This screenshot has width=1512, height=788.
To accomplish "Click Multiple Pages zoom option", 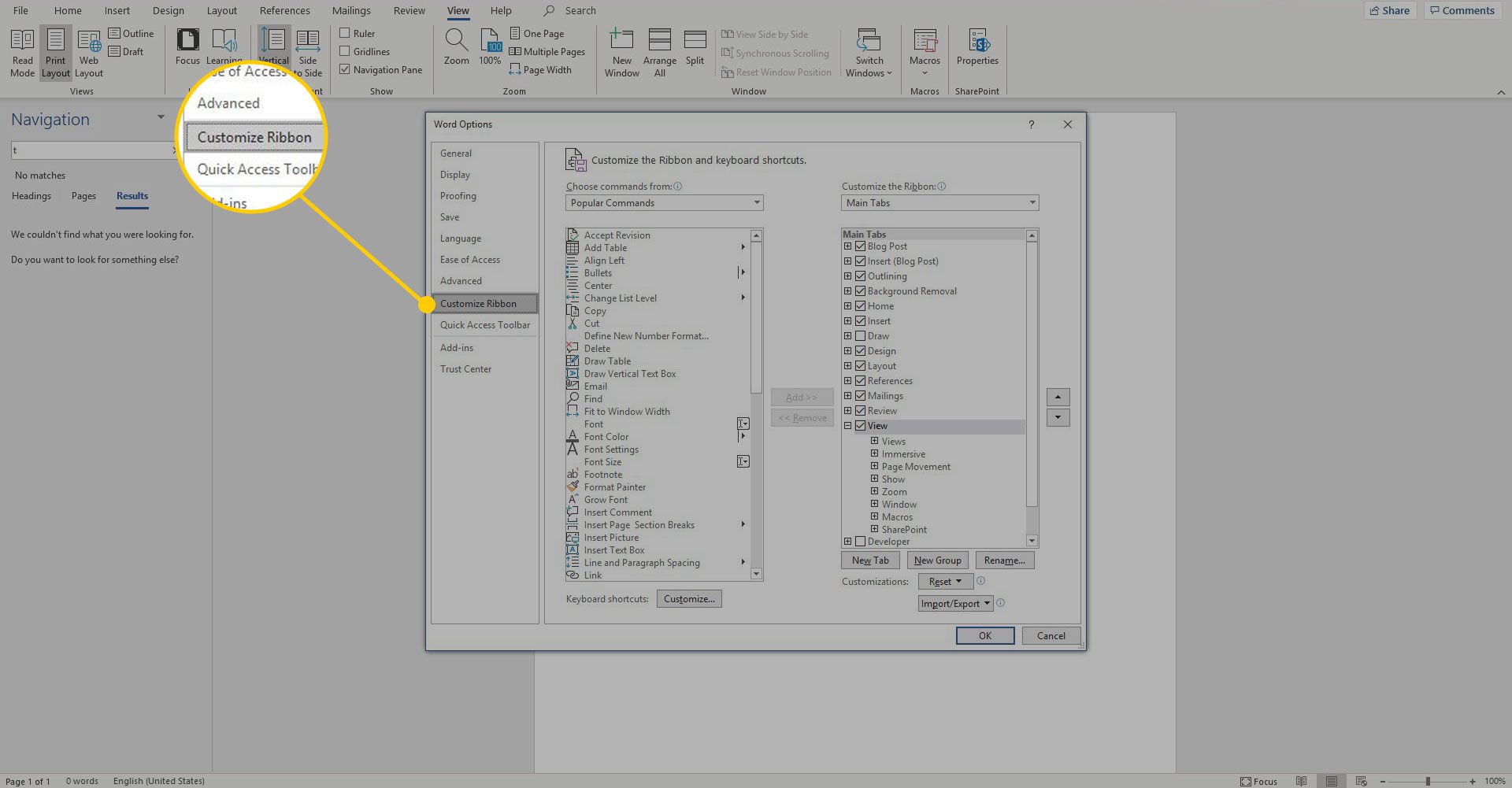I will click(547, 52).
